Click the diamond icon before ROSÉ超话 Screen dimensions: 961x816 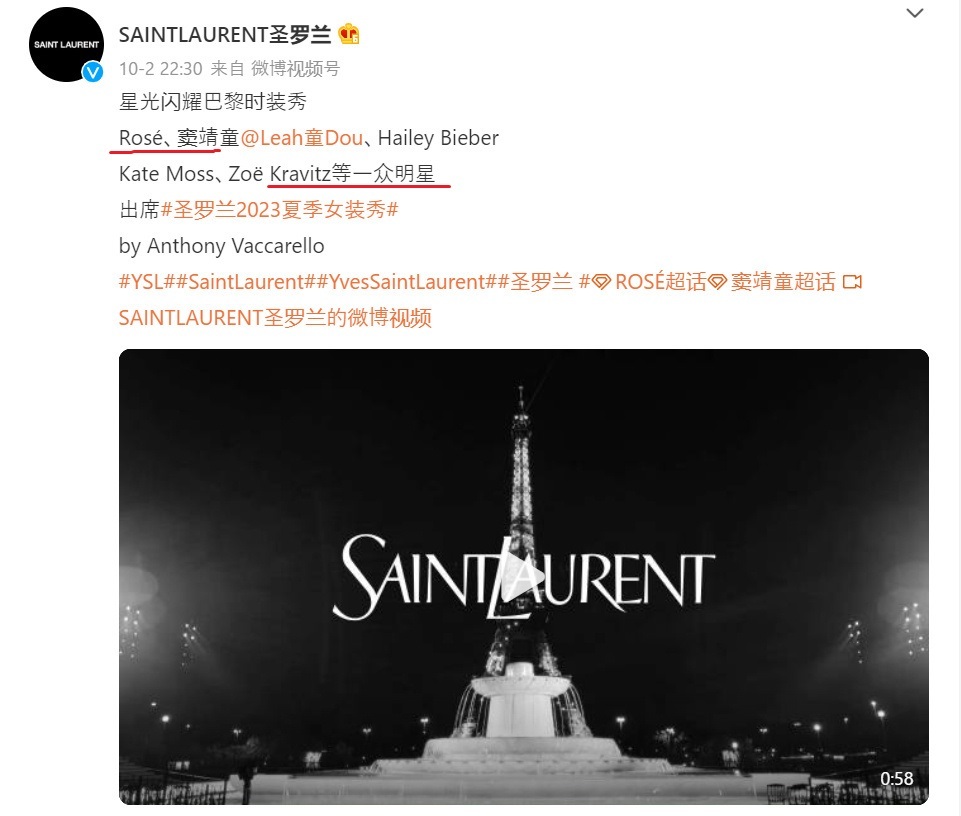(602, 283)
